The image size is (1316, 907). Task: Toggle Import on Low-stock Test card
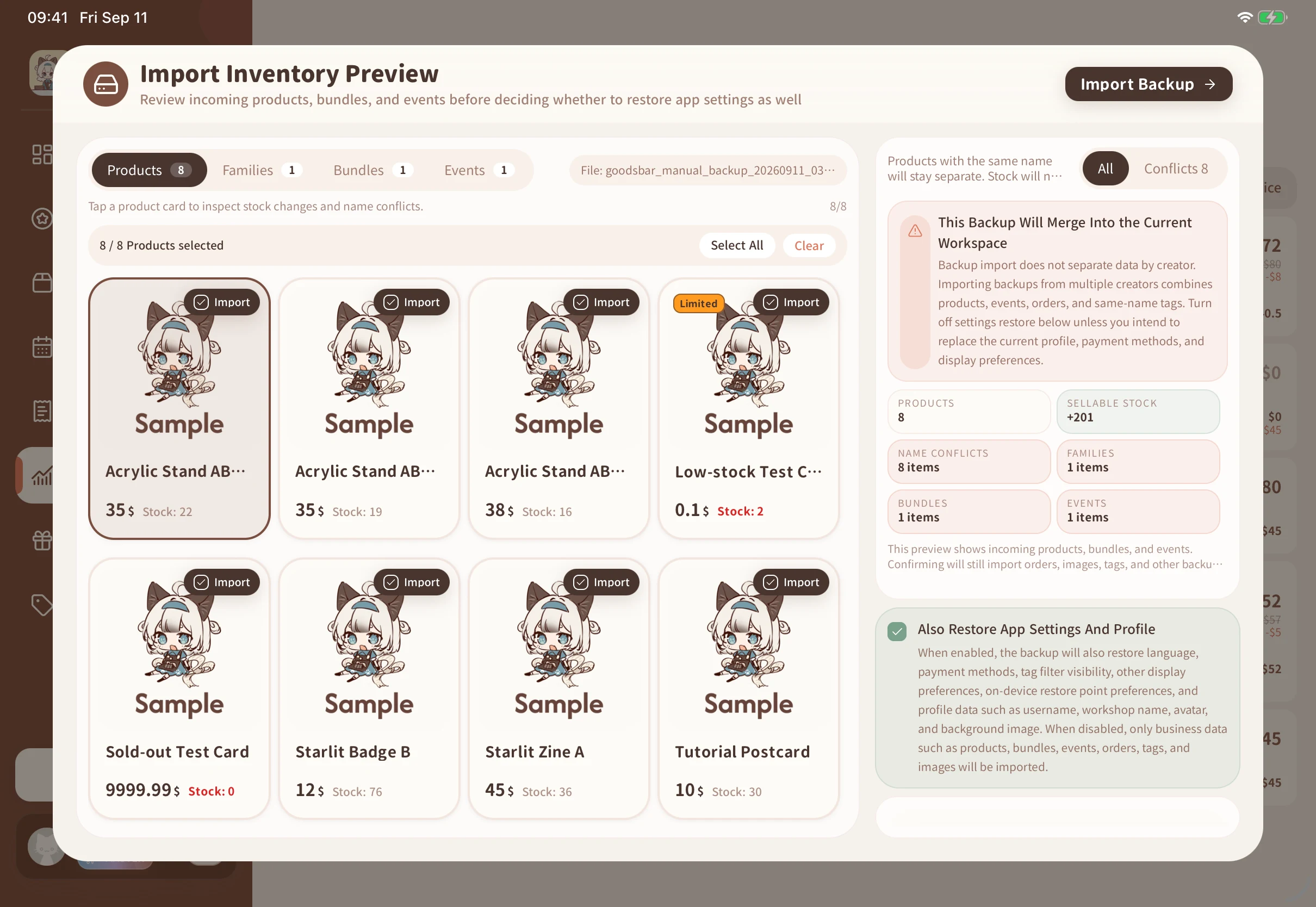coord(791,302)
